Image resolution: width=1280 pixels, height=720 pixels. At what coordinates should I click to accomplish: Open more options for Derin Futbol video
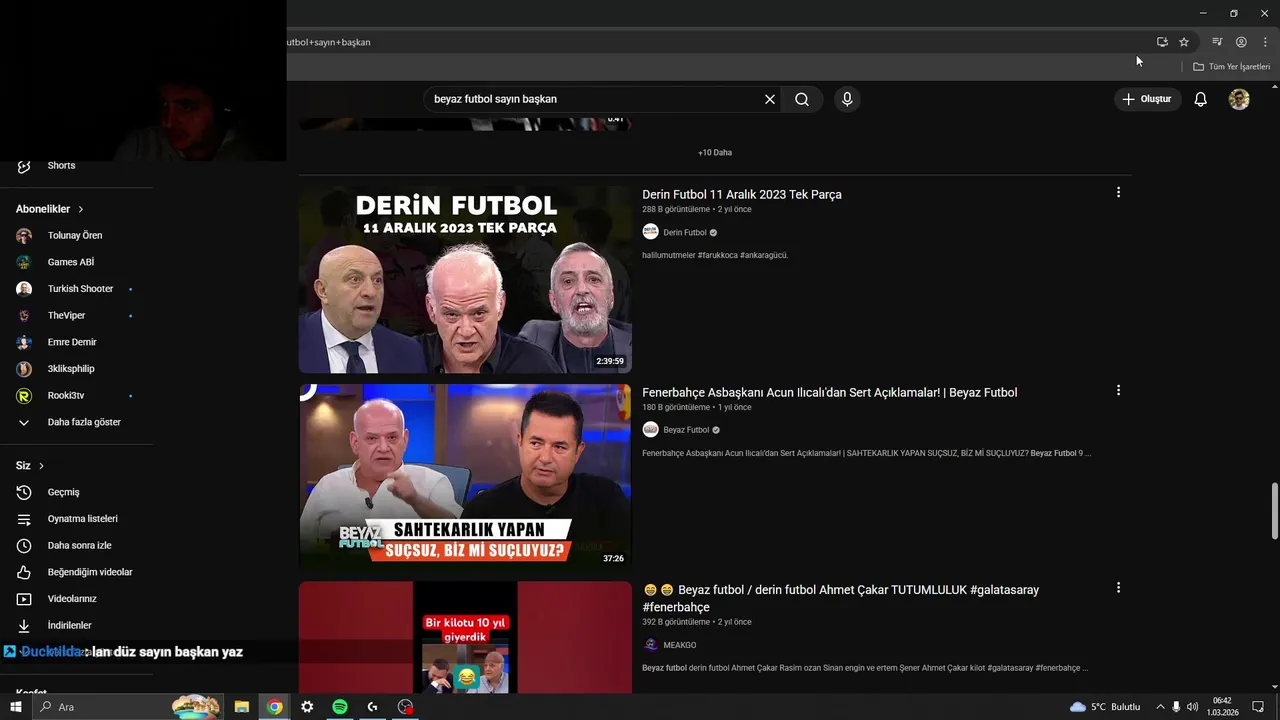click(1118, 192)
